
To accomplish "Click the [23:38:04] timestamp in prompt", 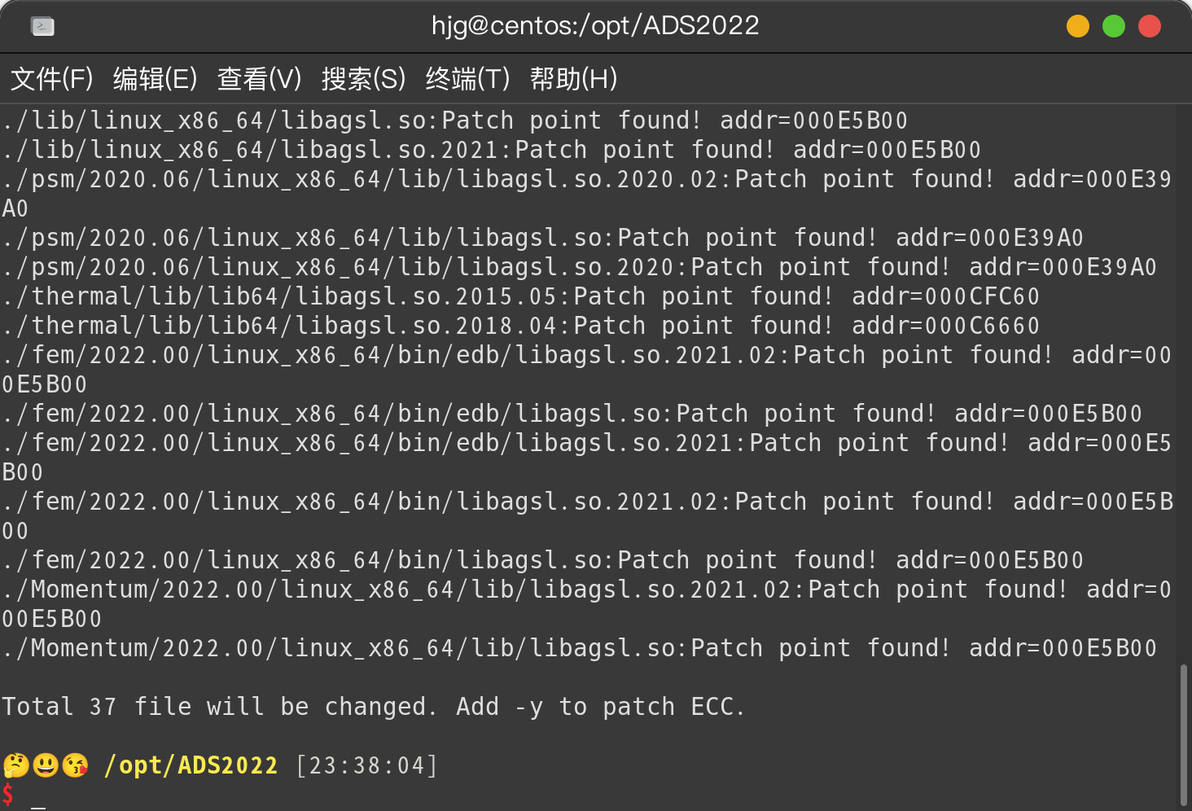I will (366, 765).
